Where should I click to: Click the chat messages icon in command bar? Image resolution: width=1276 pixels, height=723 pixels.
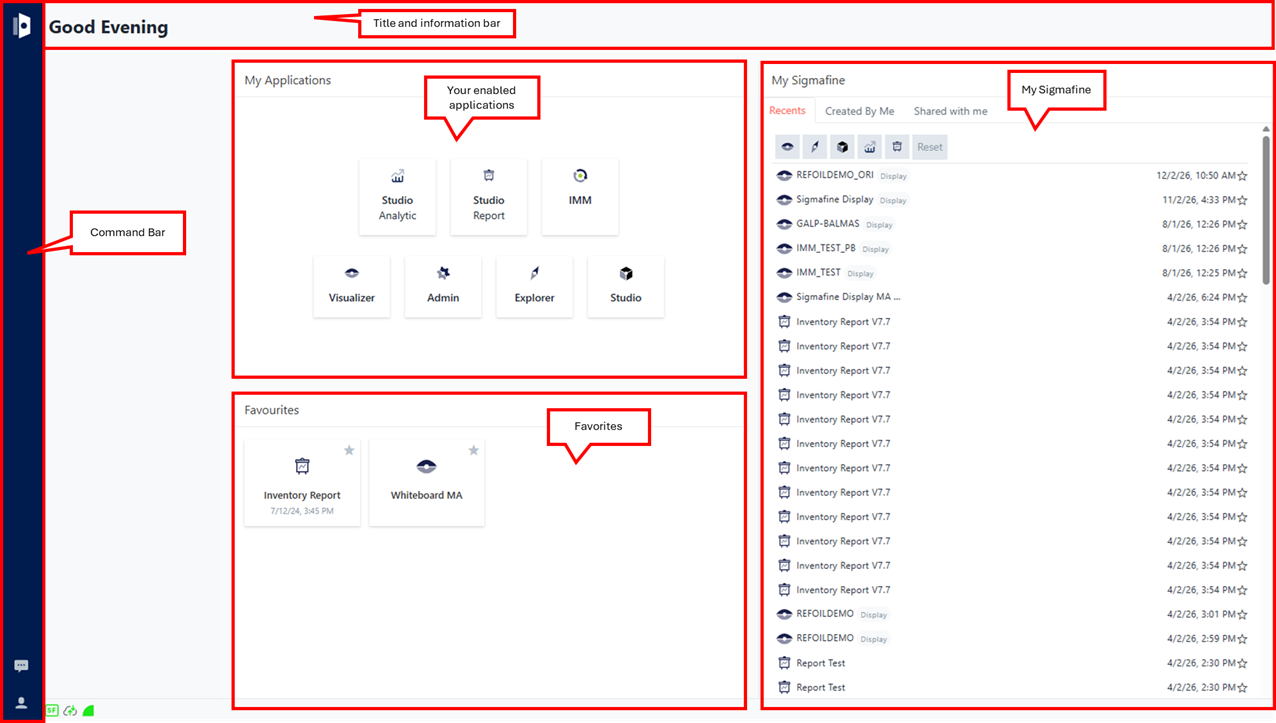[21, 666]
